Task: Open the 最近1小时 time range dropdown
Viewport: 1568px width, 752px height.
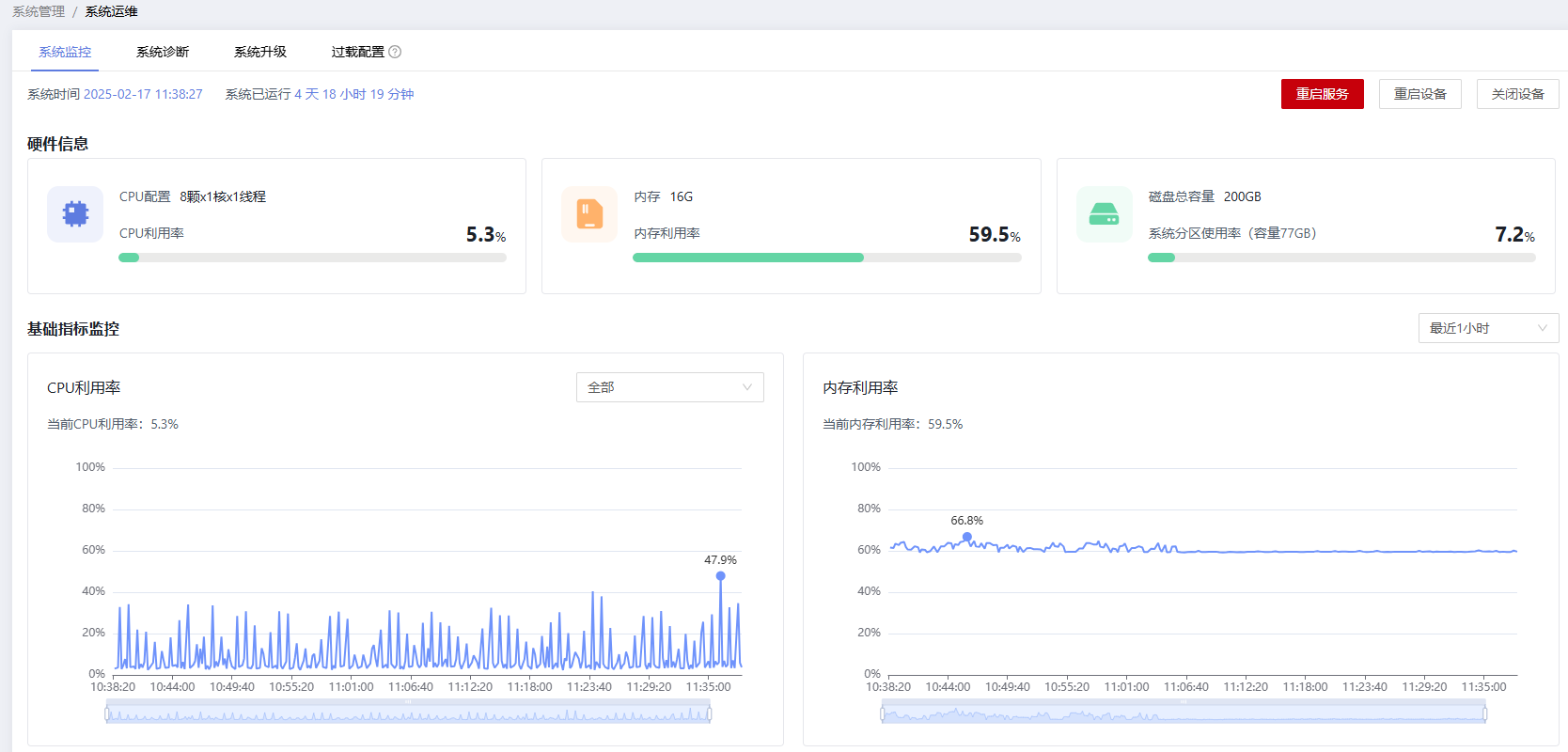Action: click(x=1488, y=328)
